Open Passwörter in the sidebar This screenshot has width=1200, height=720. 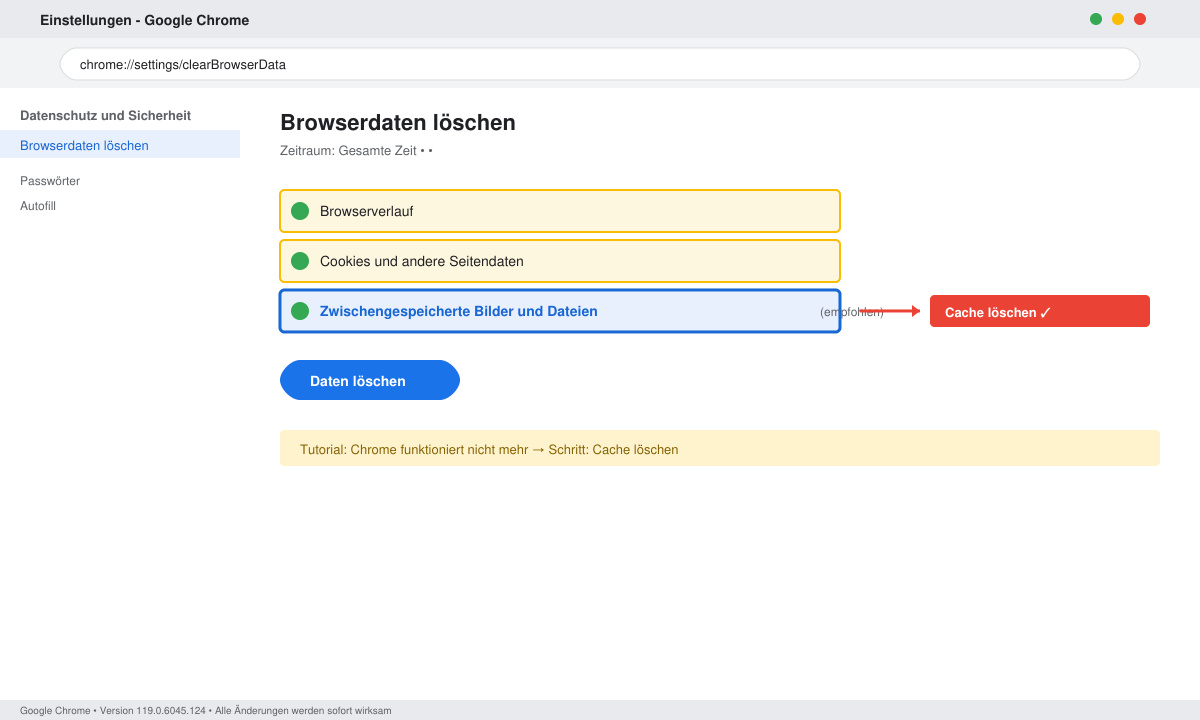[x=50, y=181]
